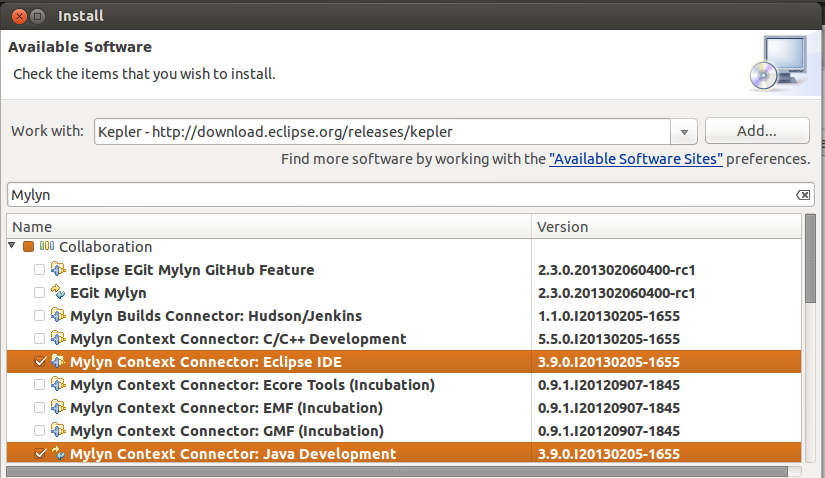
Task: Close the Install dialog window
Action: [19, 16]
